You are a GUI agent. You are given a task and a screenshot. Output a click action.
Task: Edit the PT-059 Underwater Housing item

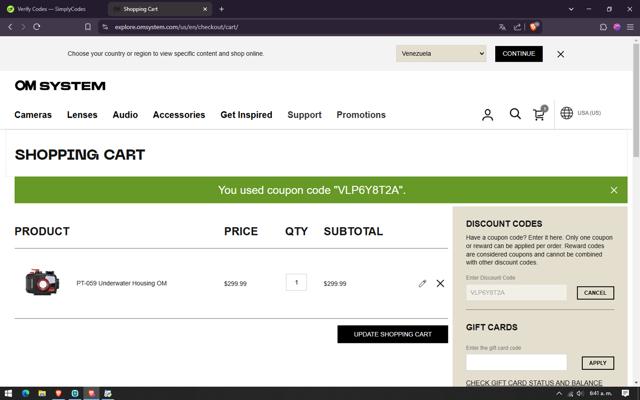tap(422, 283)
